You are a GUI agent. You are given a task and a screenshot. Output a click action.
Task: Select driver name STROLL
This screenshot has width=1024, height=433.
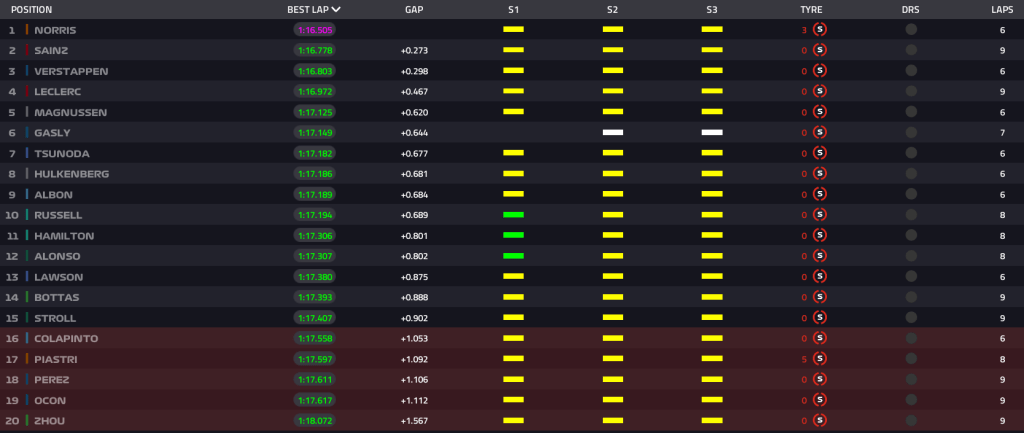(56, 318)
